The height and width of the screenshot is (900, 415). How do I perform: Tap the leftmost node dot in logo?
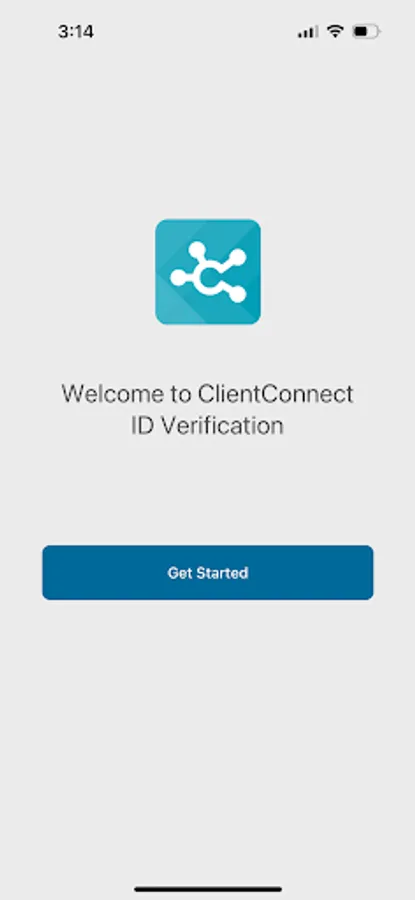point(179,277)
